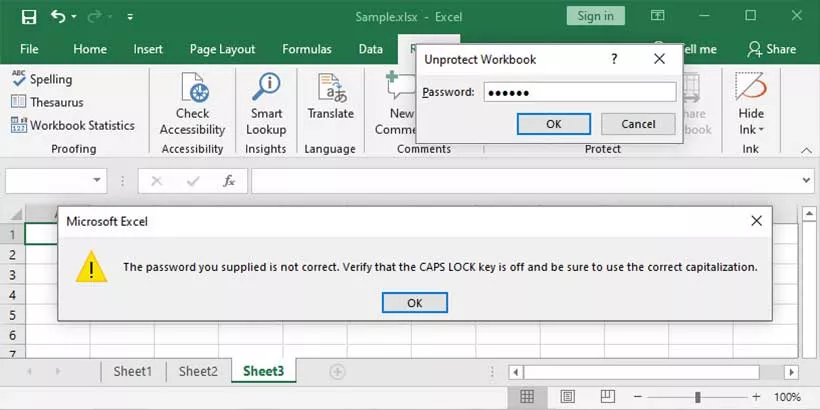This screenshot has width=820, height=410.
Task: Click the help question mark in Unprotect Workbook
Action: click(614, 59)
